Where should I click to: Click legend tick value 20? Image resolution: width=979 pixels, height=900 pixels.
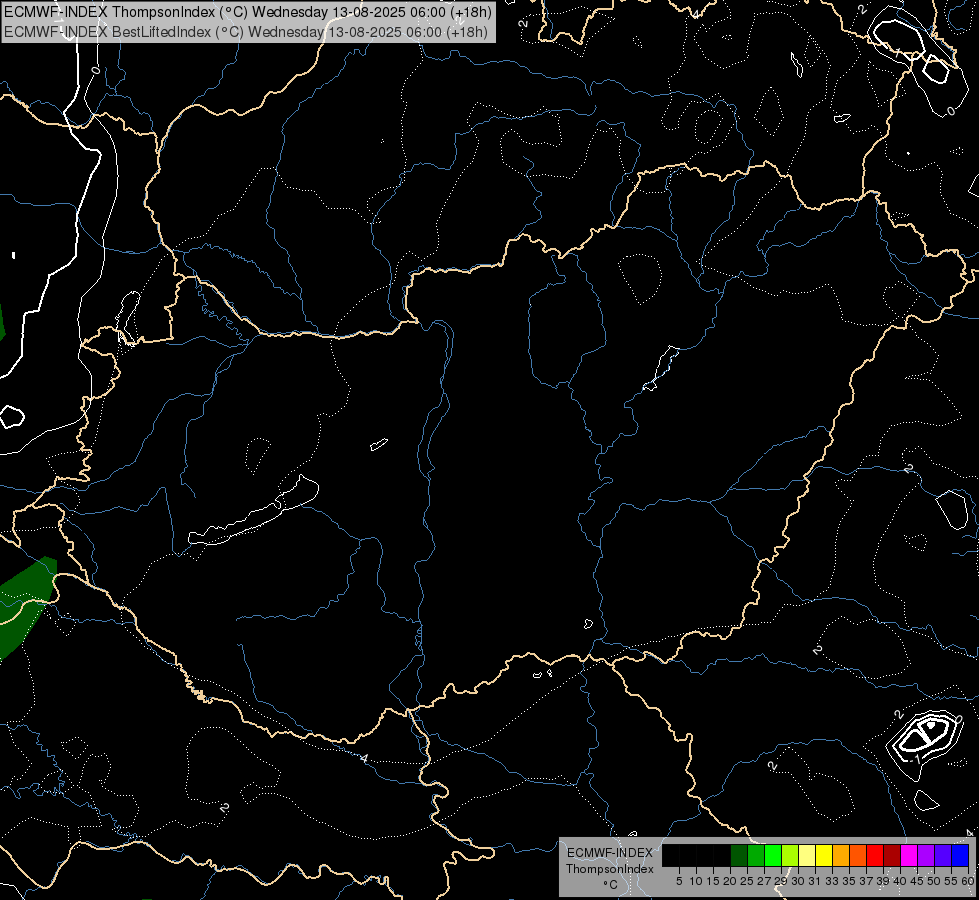pos(730,881)
